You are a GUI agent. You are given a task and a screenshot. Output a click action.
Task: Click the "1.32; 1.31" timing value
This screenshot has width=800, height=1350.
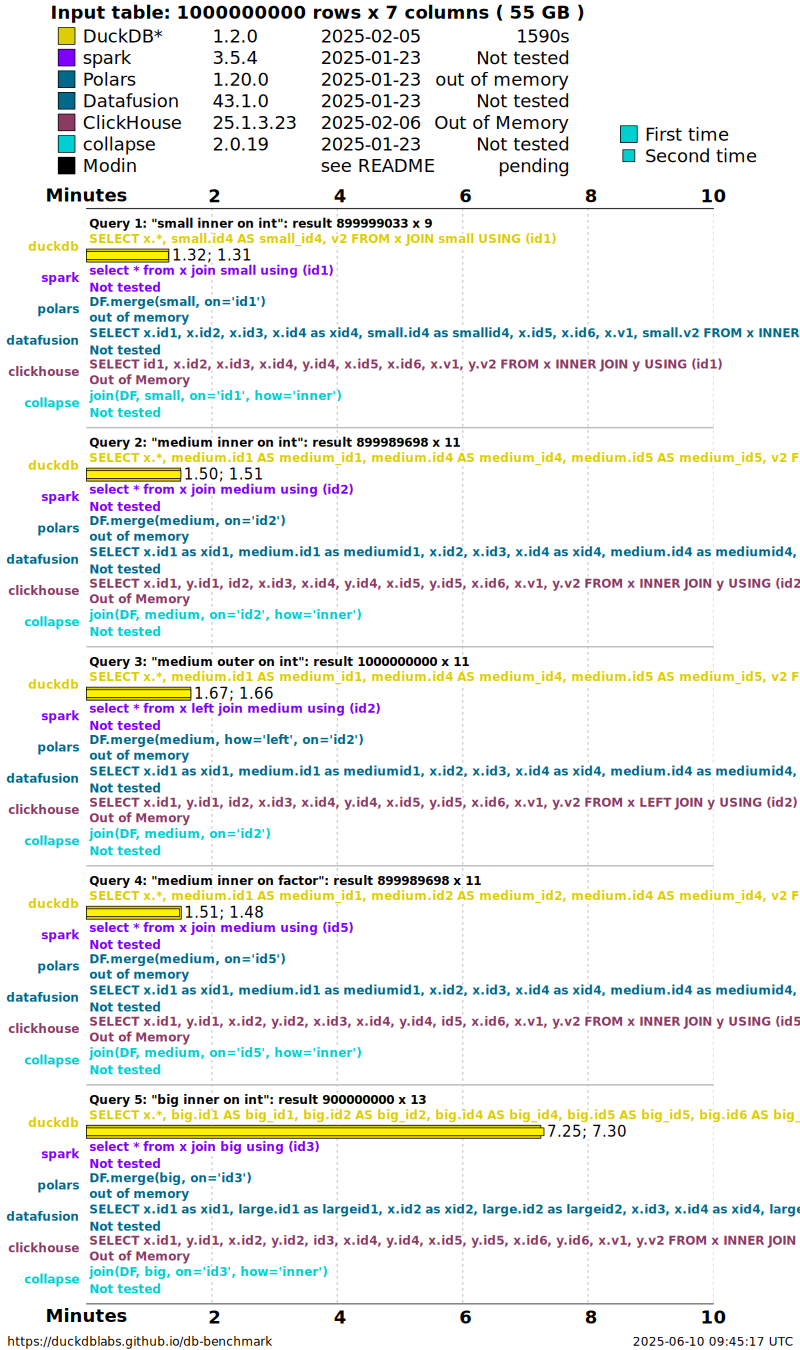click(212, 255)
